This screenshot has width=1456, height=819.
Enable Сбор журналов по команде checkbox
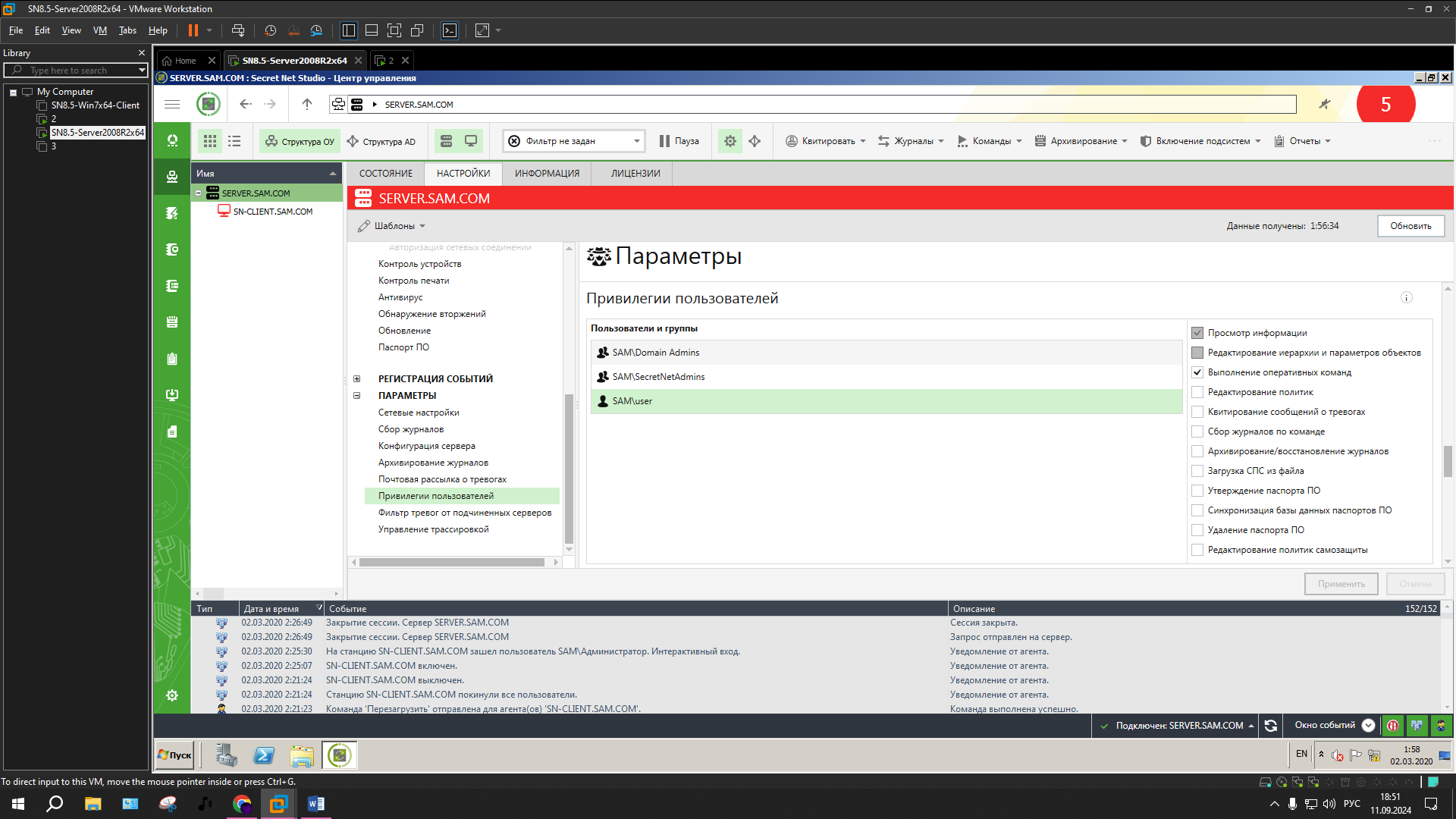1197,431
